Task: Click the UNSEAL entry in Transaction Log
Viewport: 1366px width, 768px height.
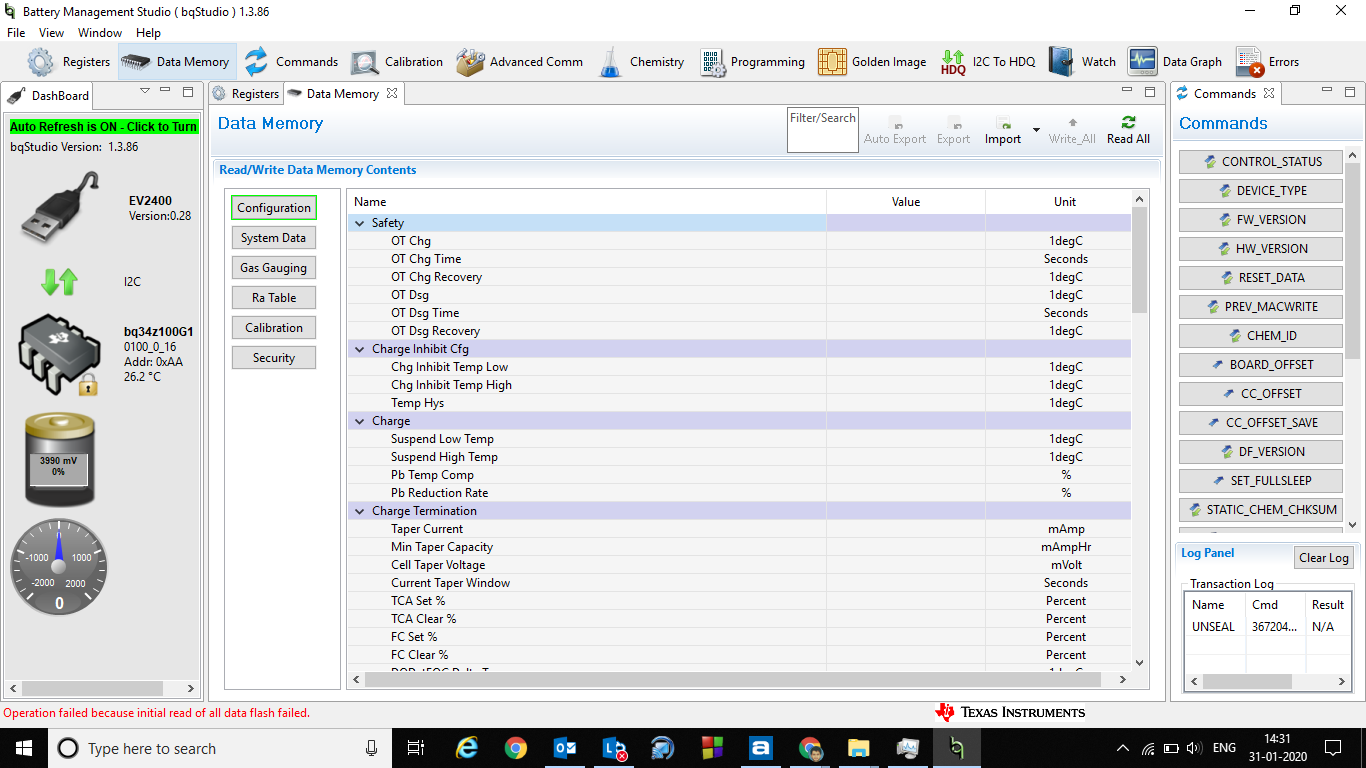Action: 1213,627
